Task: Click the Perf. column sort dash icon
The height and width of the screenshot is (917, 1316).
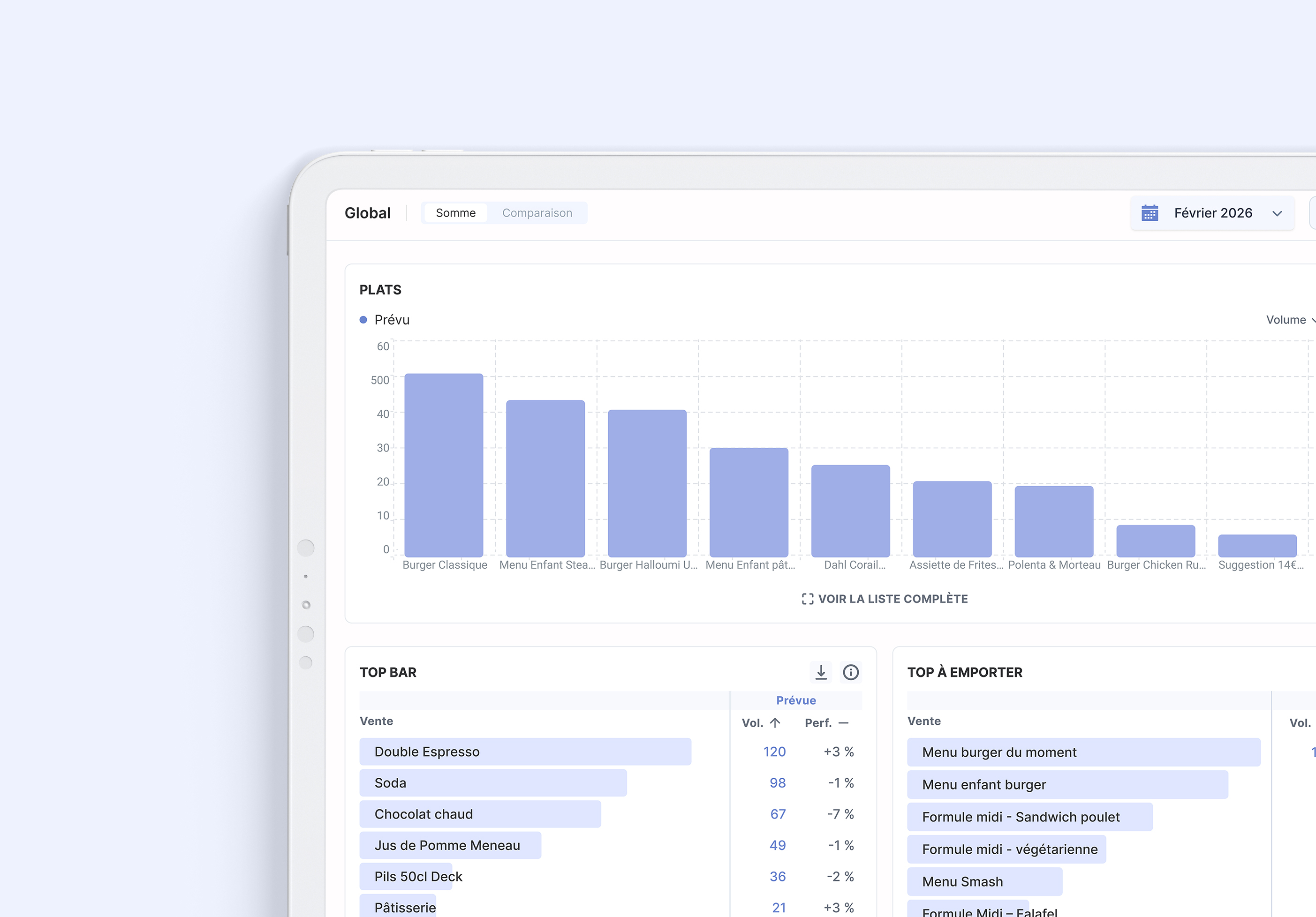Action: point(843,723)
